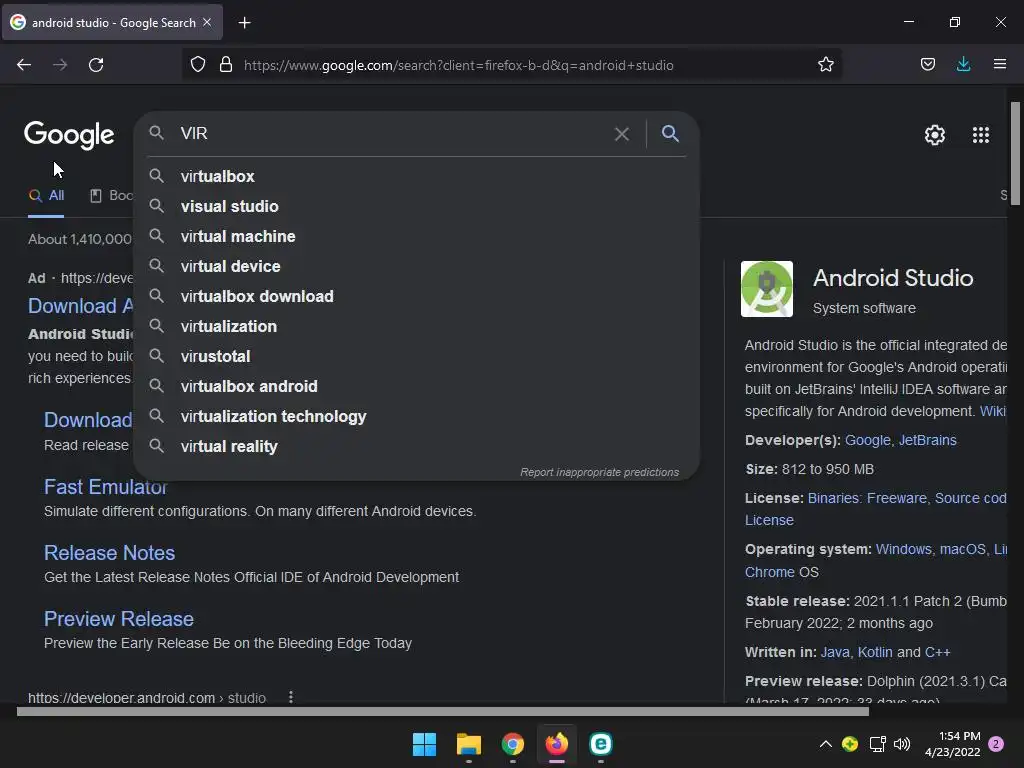Select the virustotal suggestion
The height and width of the screenshot is (768, 1024).
416,357
